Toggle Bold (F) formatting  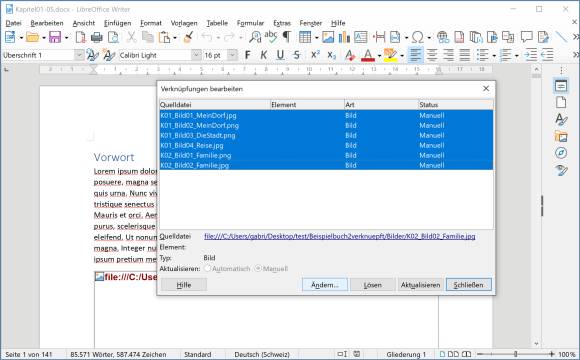pos(247,55)
